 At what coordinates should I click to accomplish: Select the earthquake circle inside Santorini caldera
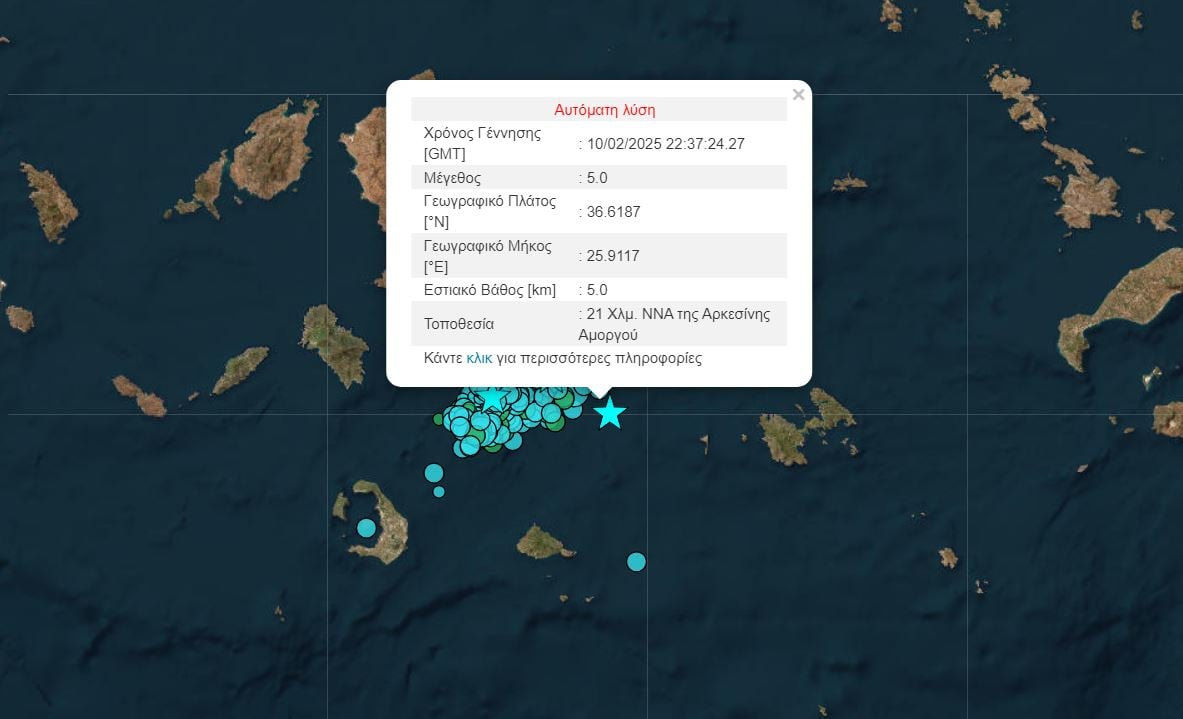point(366,527)
